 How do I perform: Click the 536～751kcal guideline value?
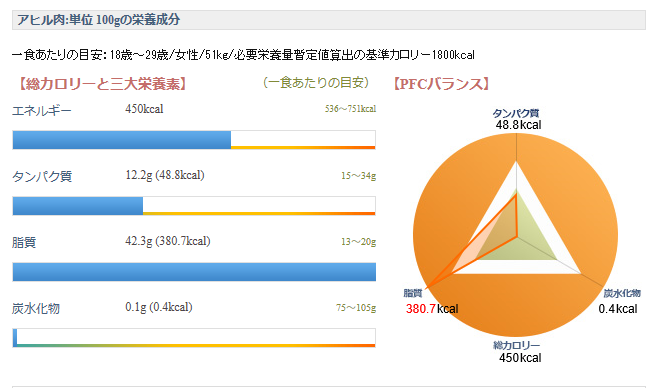click(x=350, y=109)
